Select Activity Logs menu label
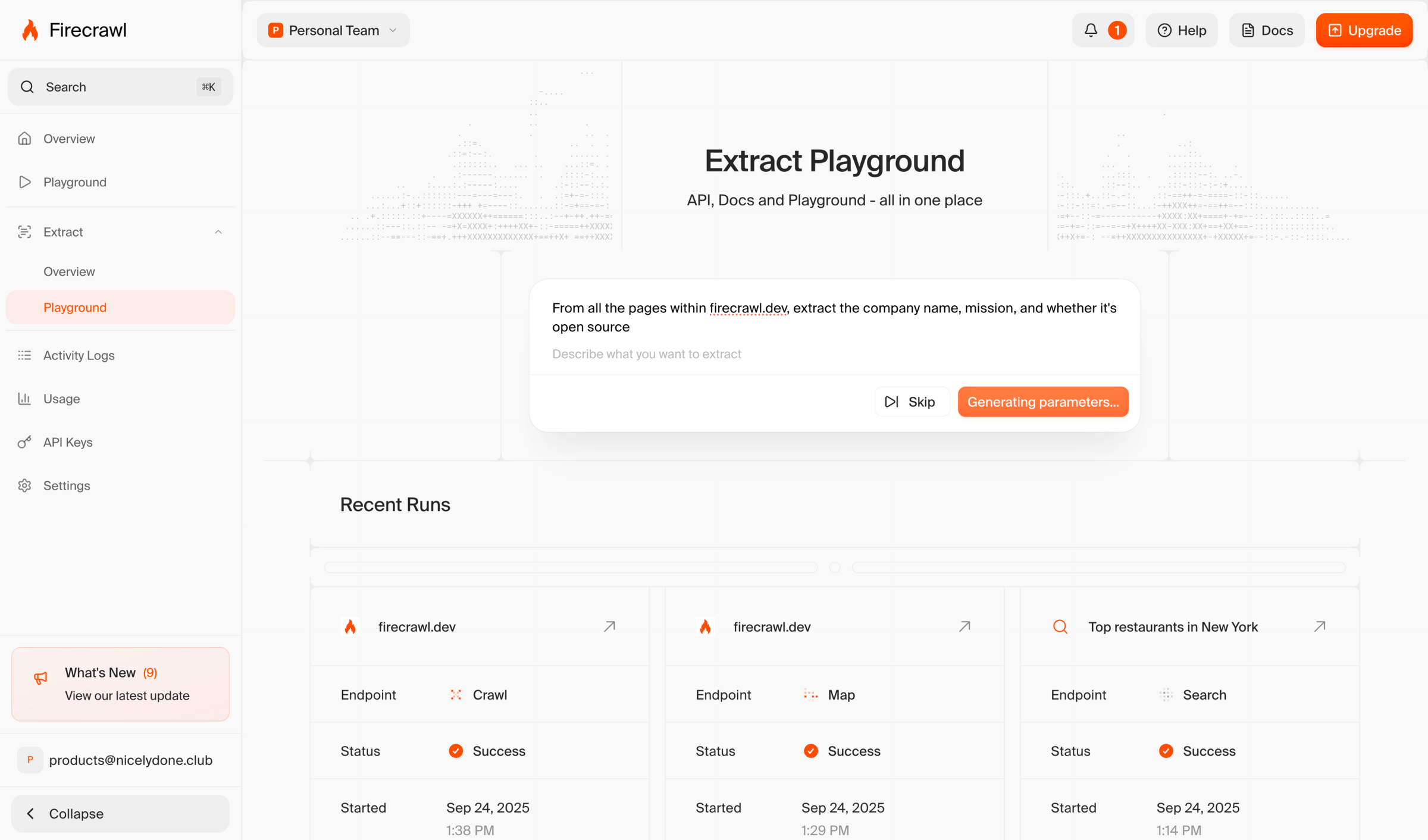The height and width of the screenshot is (840, 1428). (x=79, y=355)
